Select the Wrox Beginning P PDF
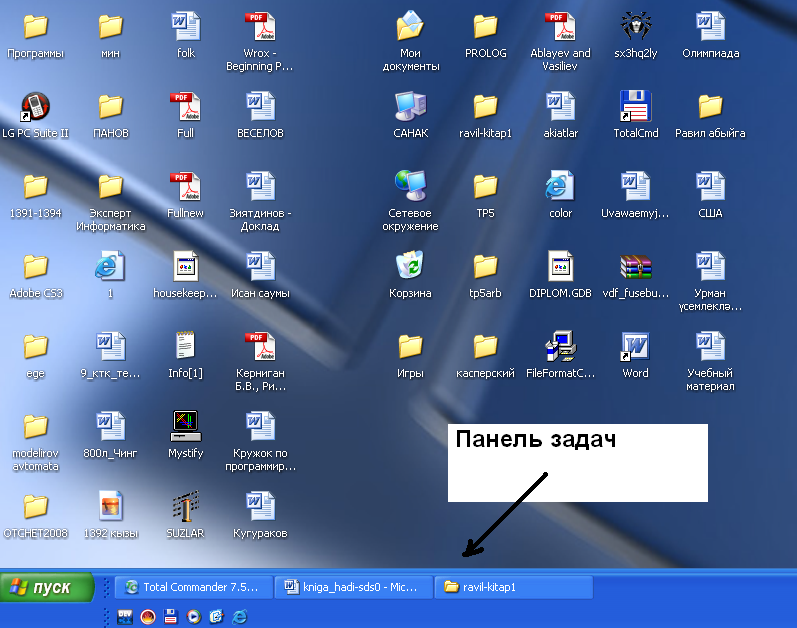The image size is (797, 628). pos(260,26)
